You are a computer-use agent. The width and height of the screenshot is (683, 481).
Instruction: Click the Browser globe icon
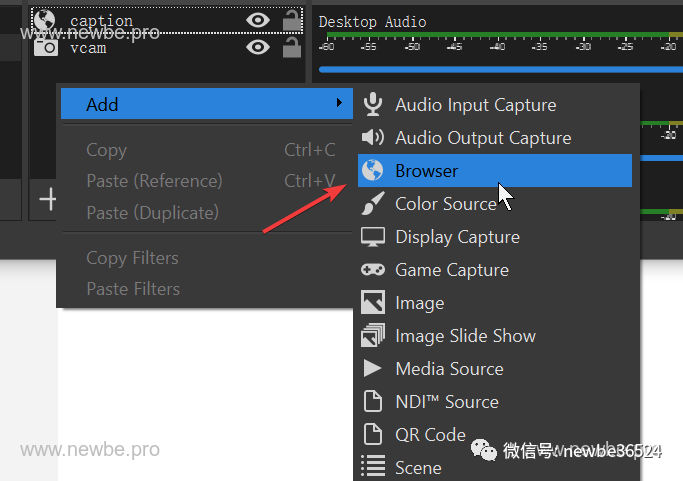click(372, 170)
